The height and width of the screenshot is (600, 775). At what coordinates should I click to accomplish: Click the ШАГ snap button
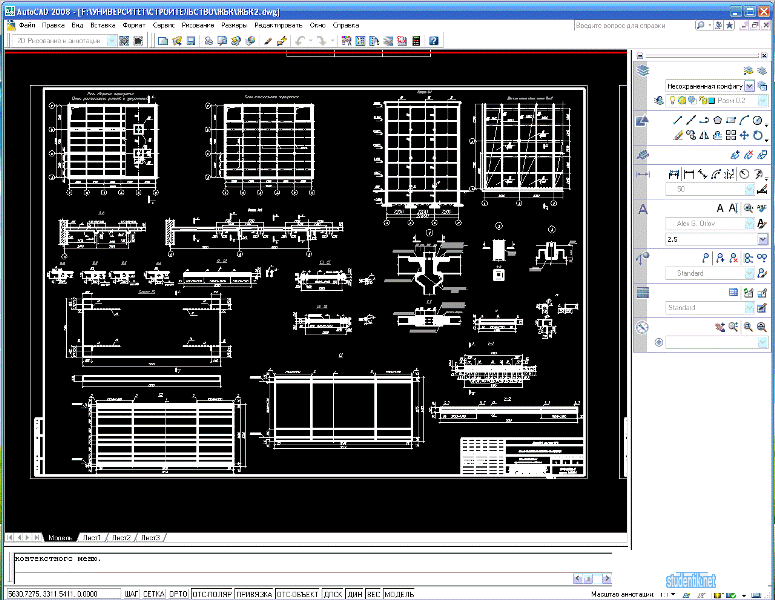(x=131, y=594)
